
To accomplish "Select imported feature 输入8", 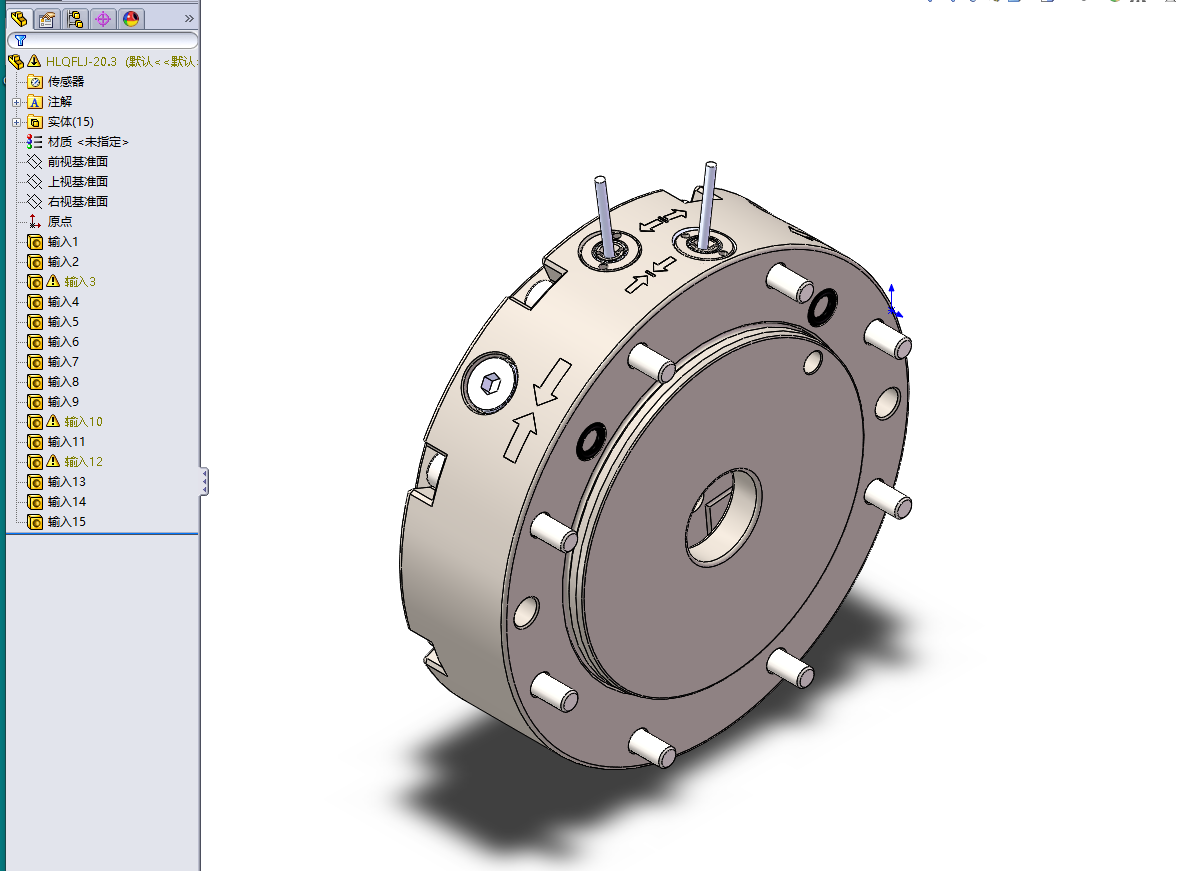I will 63,381.
